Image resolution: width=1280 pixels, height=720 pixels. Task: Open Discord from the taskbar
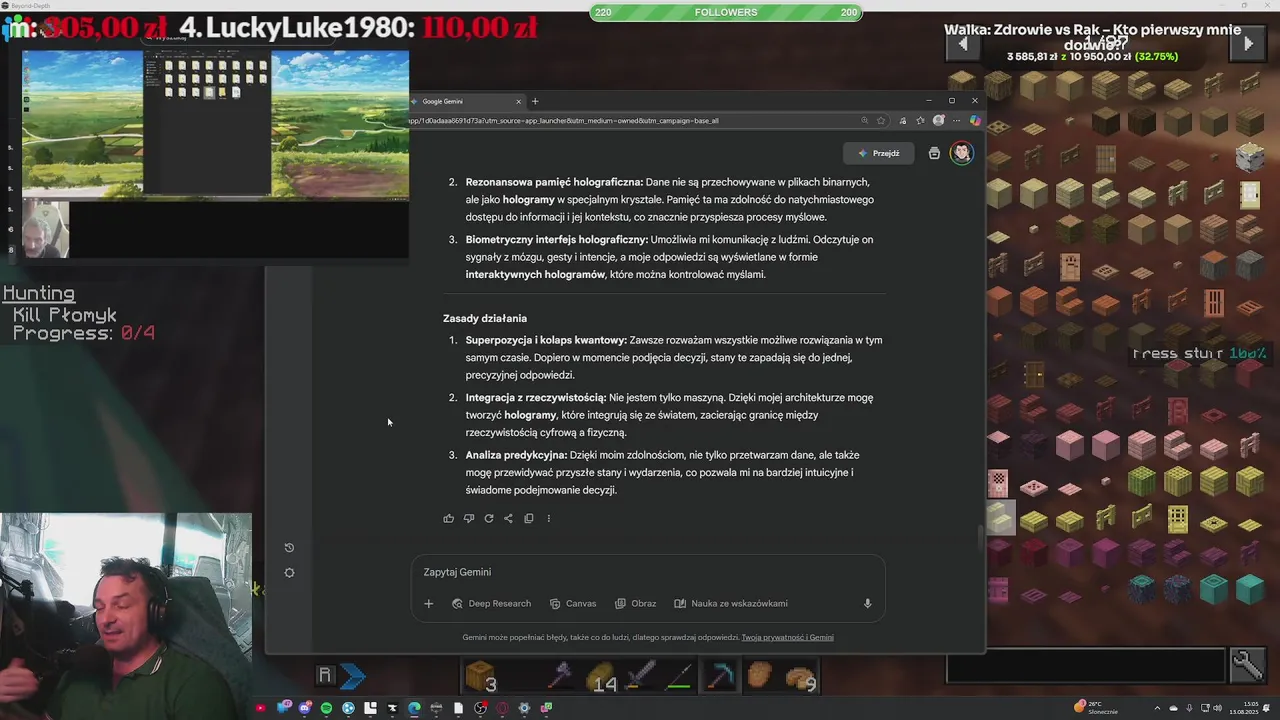coord(304,708)
